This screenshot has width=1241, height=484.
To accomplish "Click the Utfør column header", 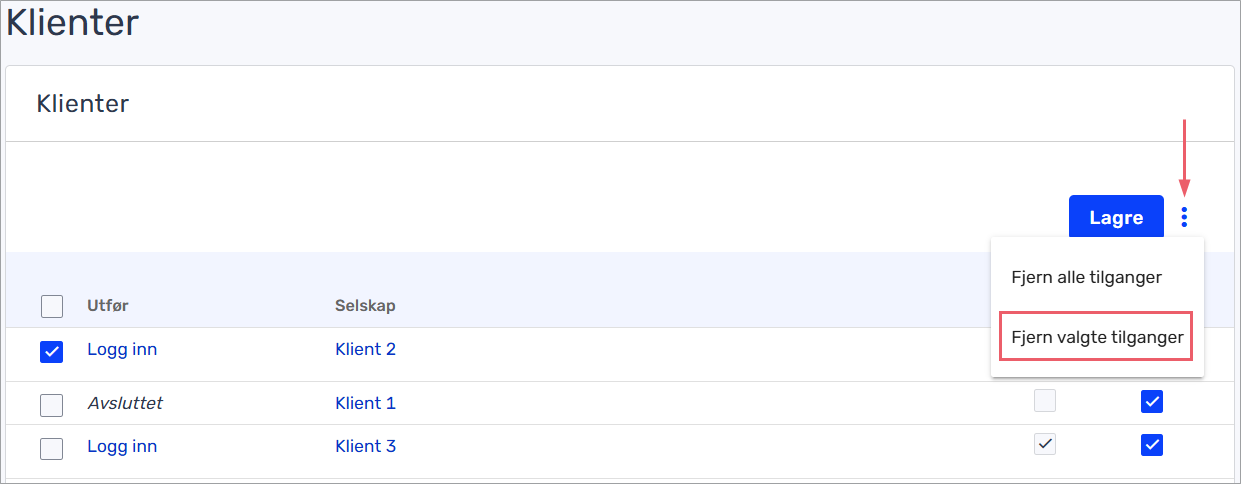I will pyautogui.click(x=108, y=305).
